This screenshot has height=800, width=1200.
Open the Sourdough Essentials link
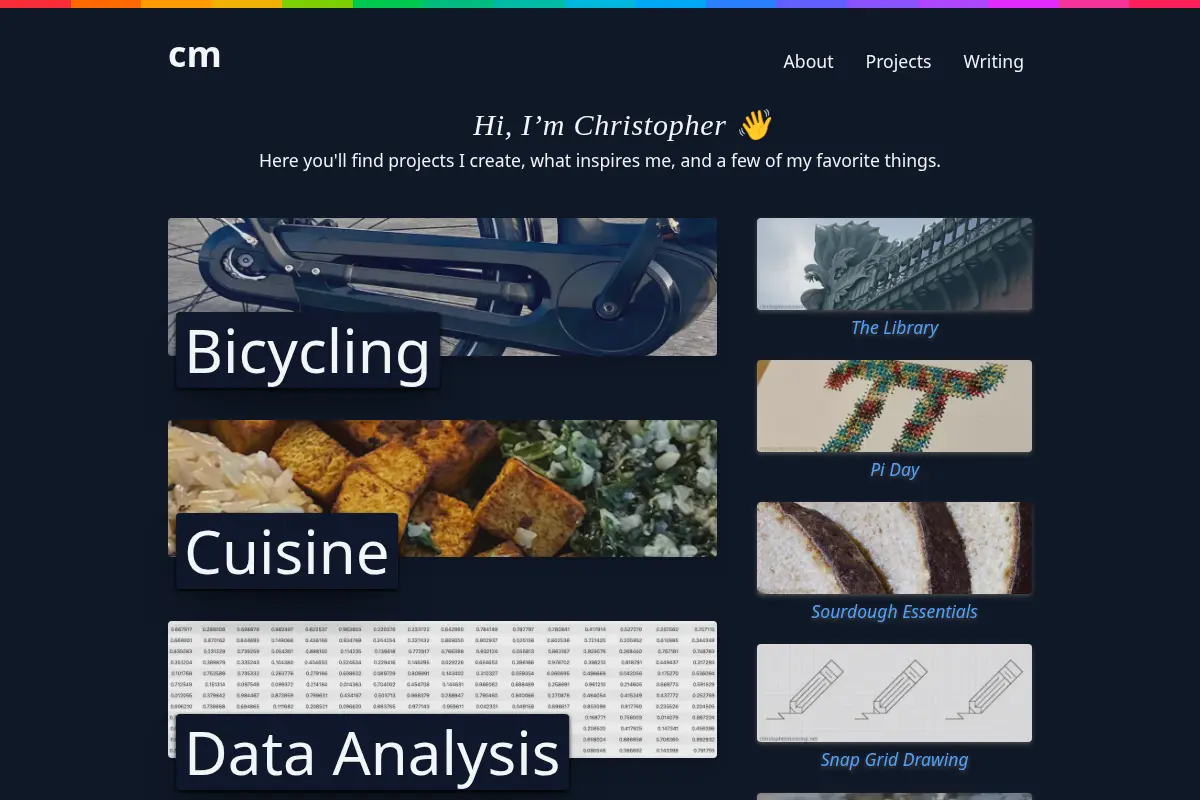pyautogui.click(x=894, y=612)
